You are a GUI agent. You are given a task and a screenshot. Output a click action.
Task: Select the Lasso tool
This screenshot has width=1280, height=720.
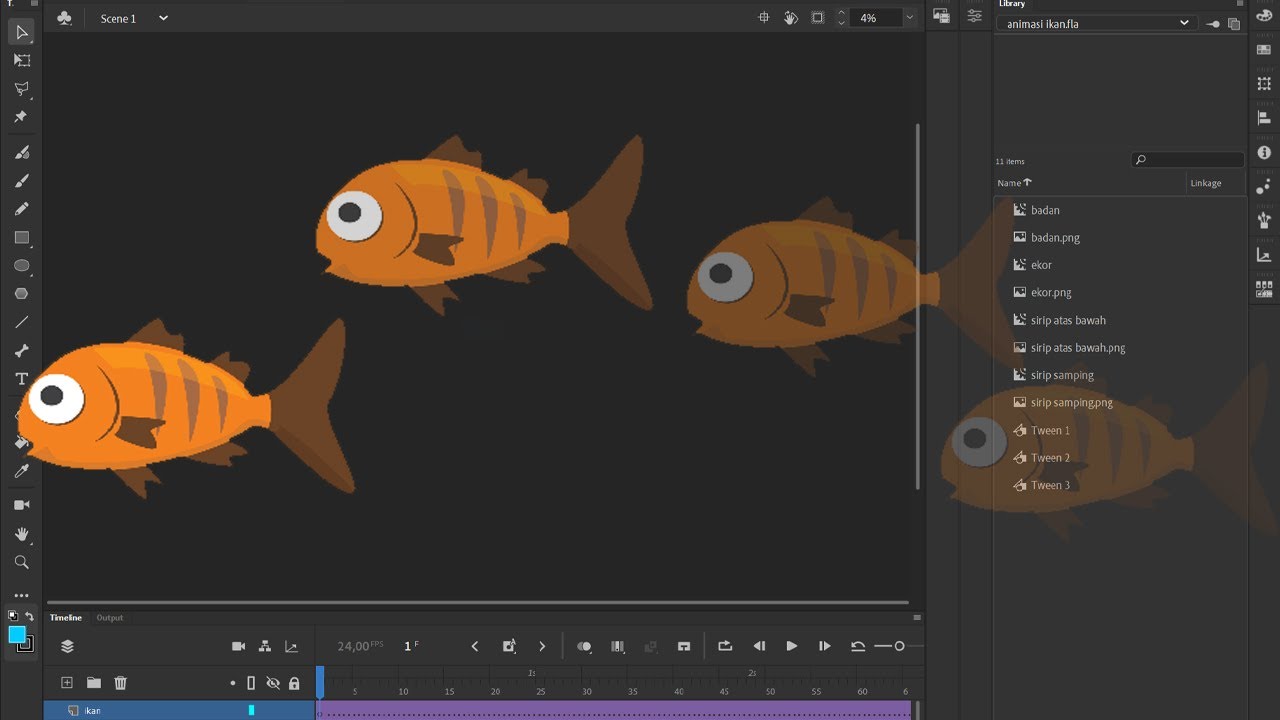coord(21,89)
